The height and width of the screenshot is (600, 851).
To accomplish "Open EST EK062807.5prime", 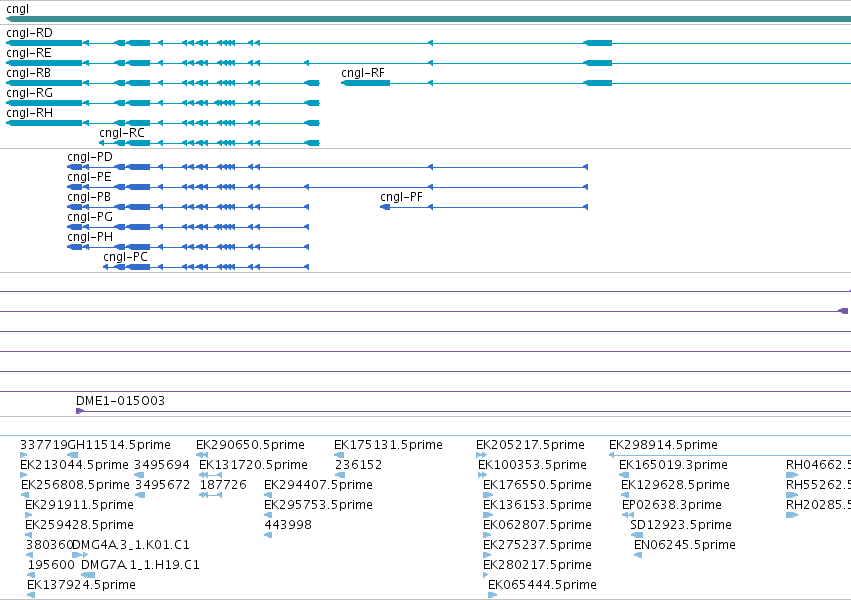I will (x=537, y=525).
